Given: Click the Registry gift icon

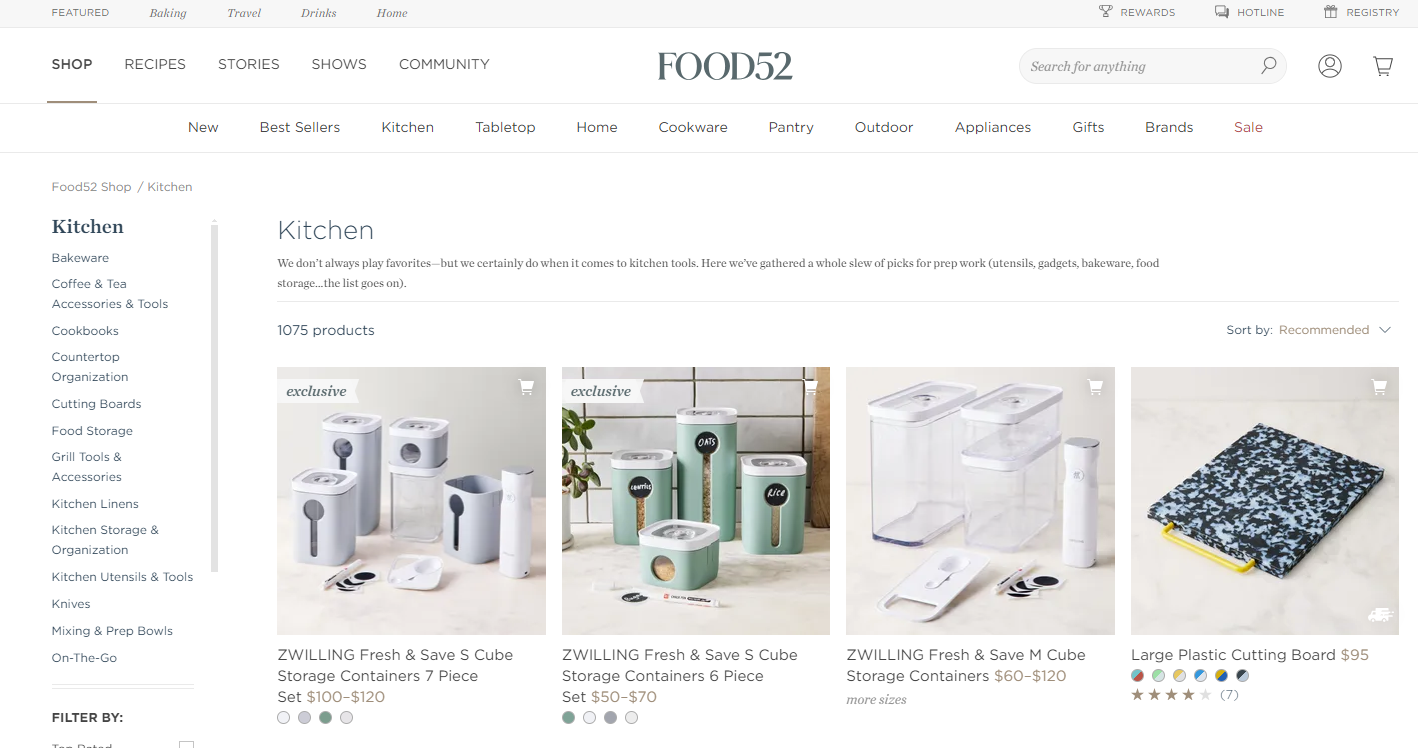Looking at the screenshot, I should (x=1330, y=12).
